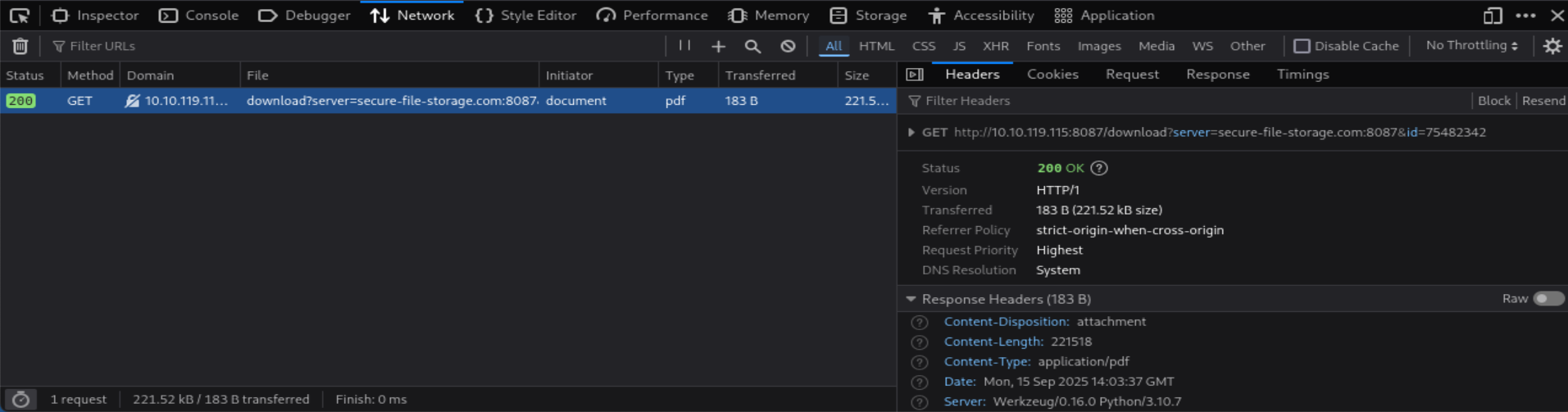Start performance analysis stopwatch icon

point(20,400)
